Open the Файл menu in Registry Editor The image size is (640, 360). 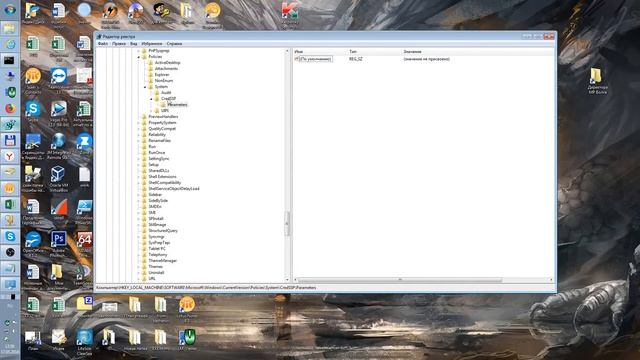[x=103, y=44]
